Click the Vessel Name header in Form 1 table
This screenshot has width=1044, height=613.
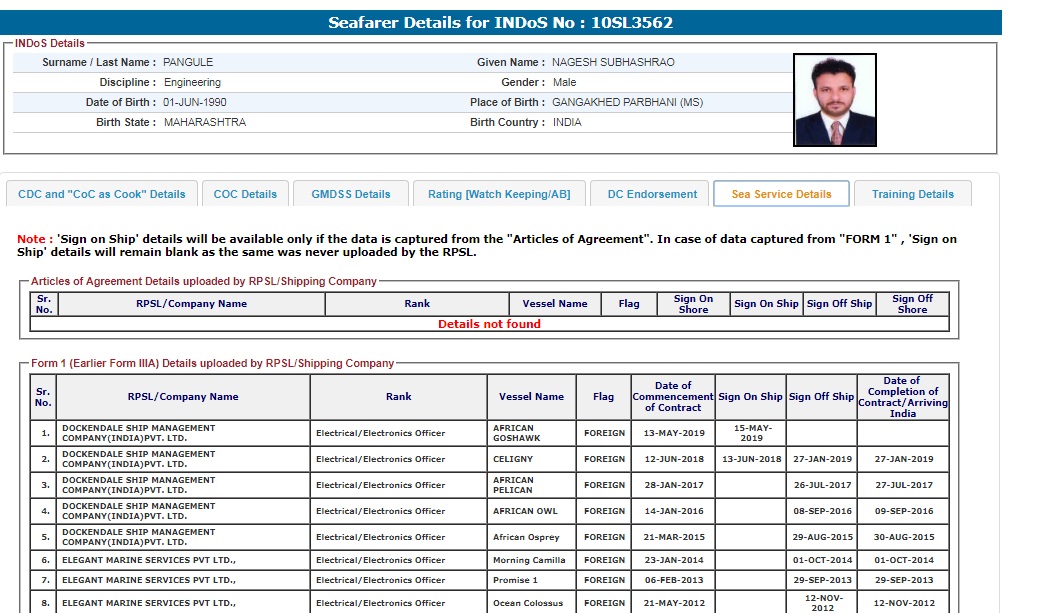[x=531, y=397]
